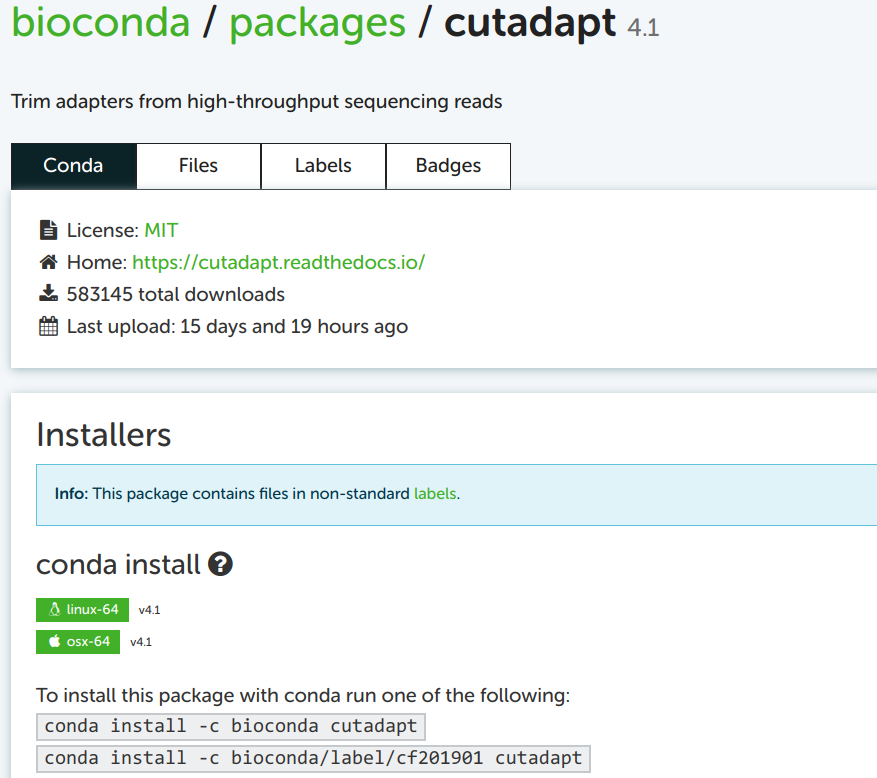Select the osx-64 platform badge

[78, 642]
